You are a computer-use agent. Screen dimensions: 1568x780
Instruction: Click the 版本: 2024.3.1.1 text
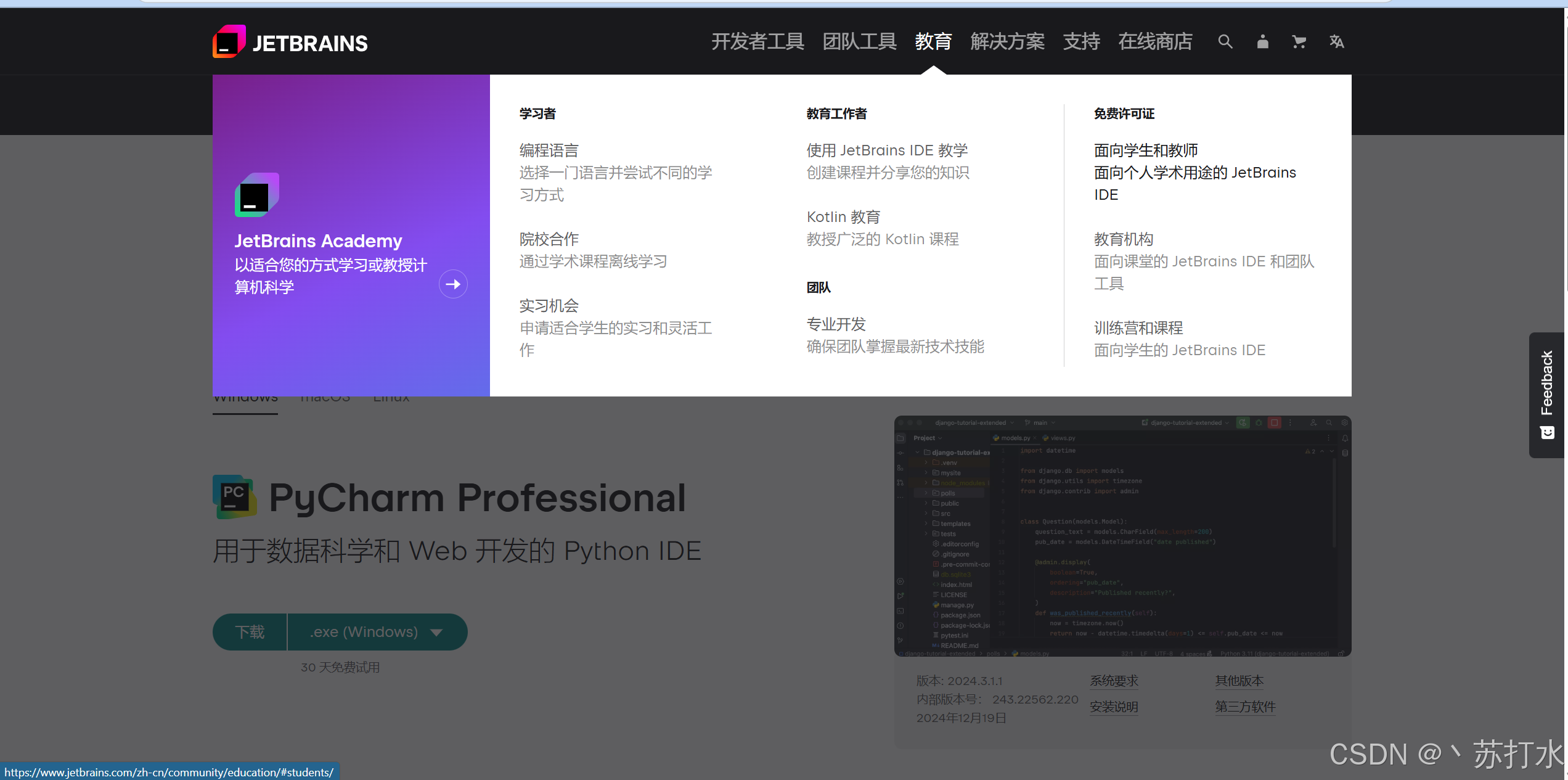point(959,681)
